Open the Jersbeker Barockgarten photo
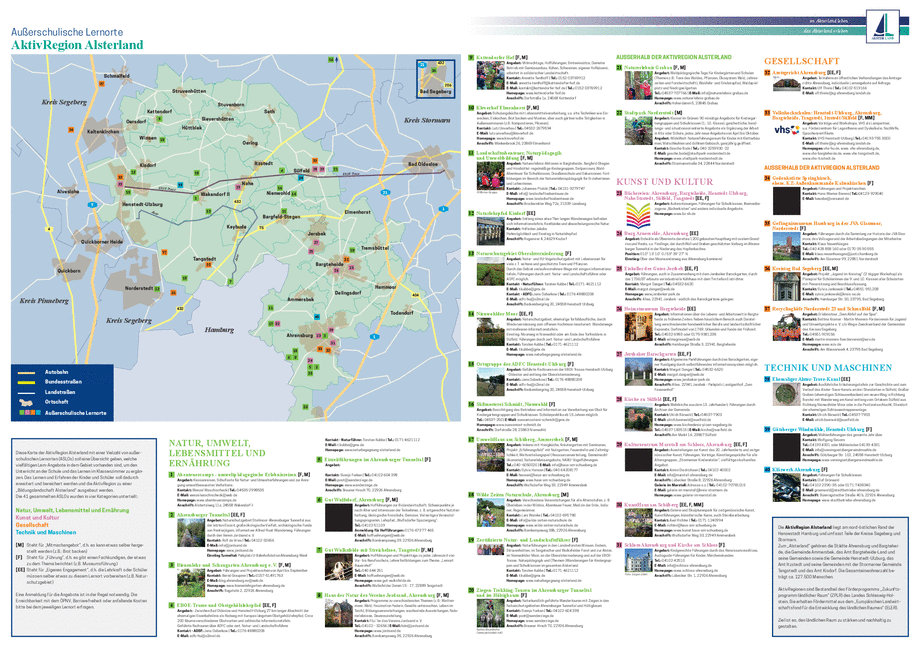The image size is (920, 651). pos(638,372)
